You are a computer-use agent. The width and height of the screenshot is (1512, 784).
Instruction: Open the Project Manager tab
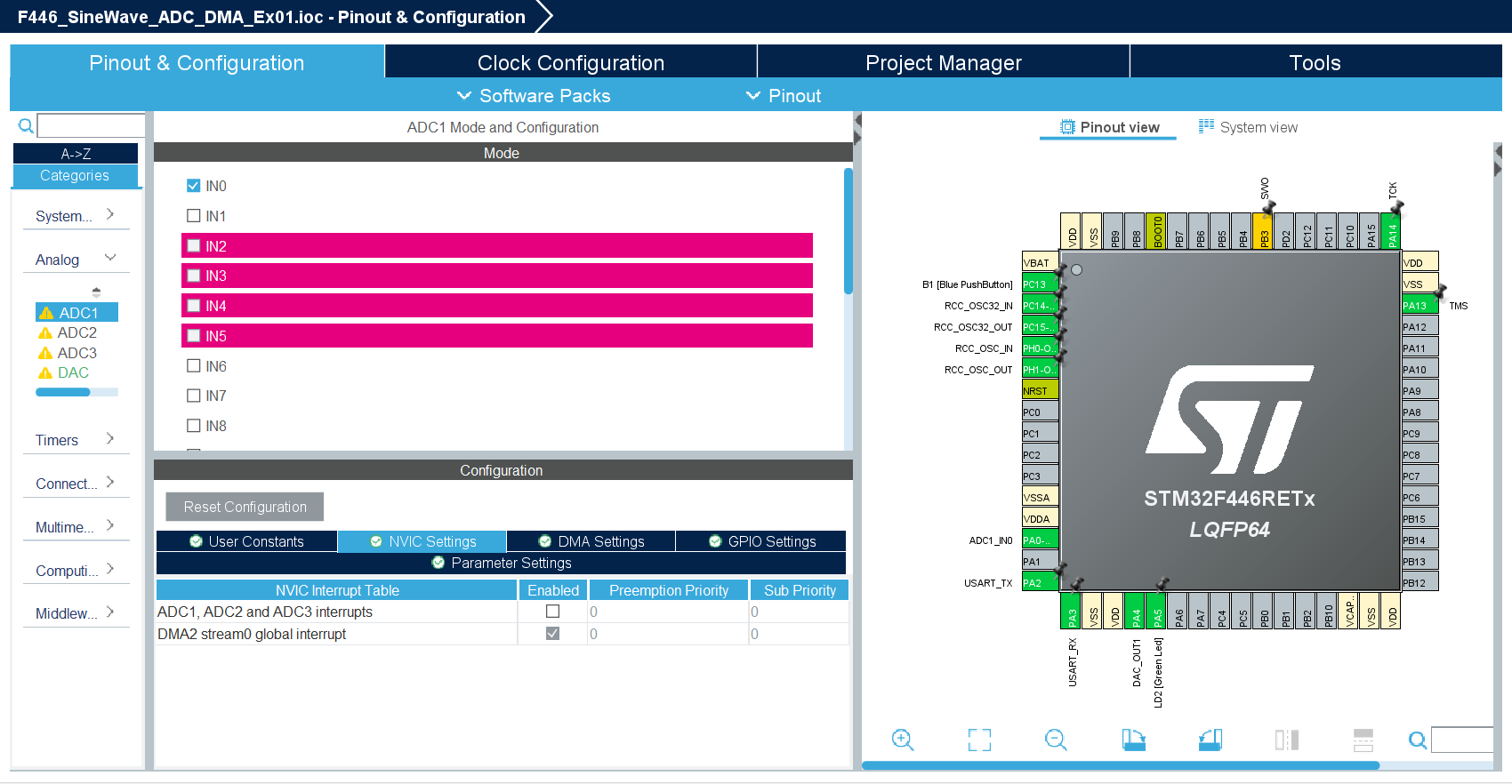[944, 62]
